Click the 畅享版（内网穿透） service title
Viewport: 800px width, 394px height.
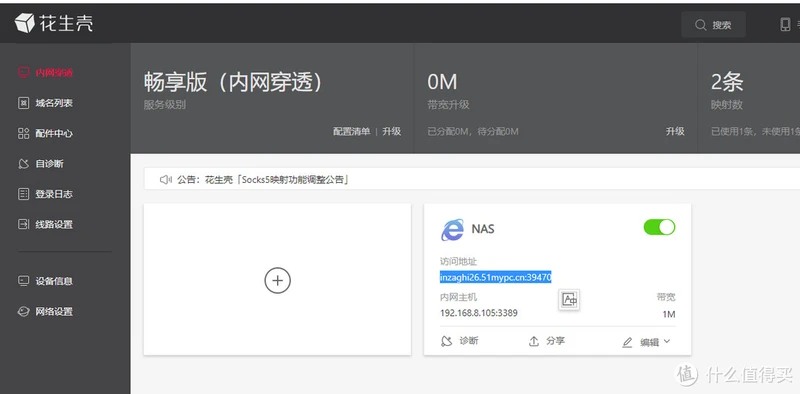pos(233,82)
